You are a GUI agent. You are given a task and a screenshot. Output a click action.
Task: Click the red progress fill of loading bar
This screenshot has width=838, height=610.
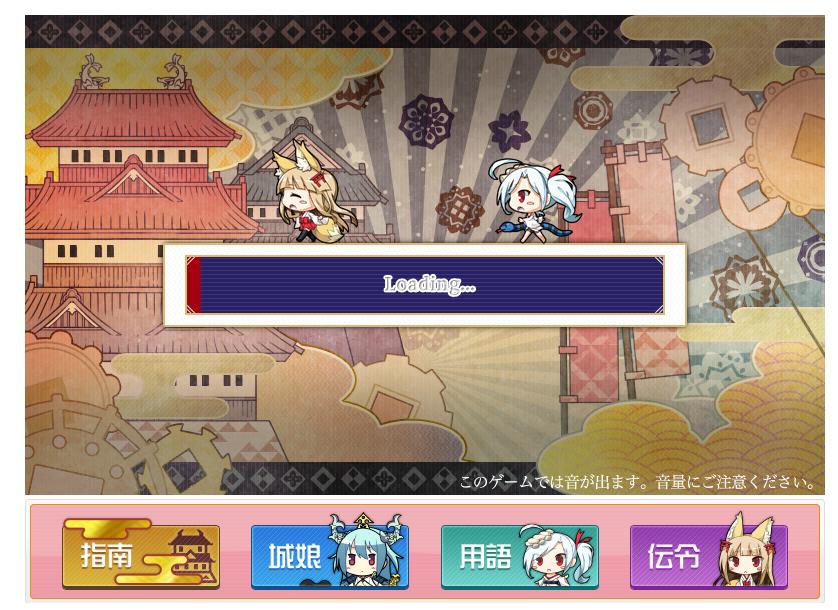(193, 284)
